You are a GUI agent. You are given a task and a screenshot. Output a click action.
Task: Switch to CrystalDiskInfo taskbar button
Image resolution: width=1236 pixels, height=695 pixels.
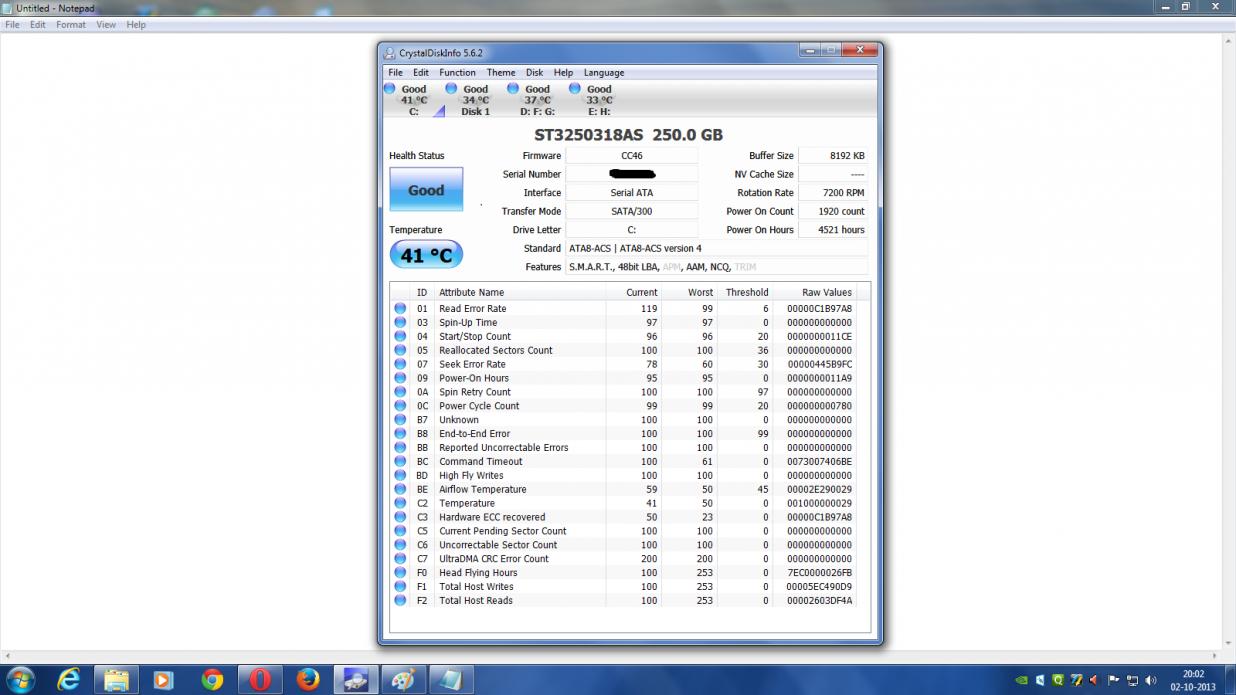(x=356, y=680)
